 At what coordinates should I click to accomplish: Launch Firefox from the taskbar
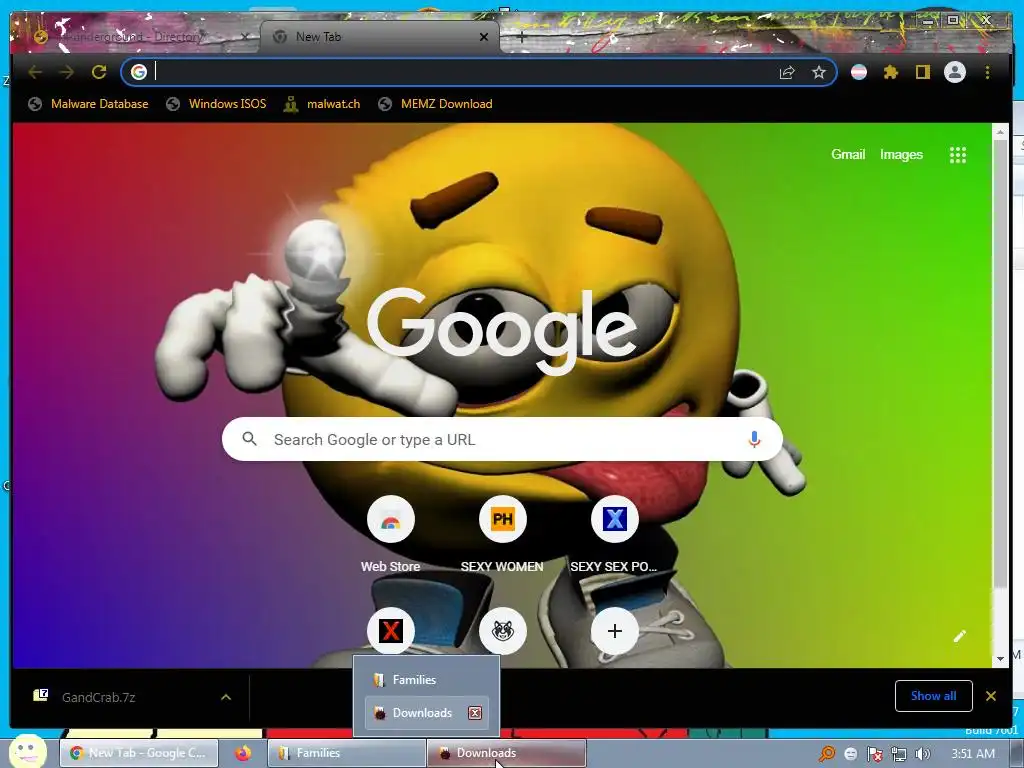coord(243,753)
